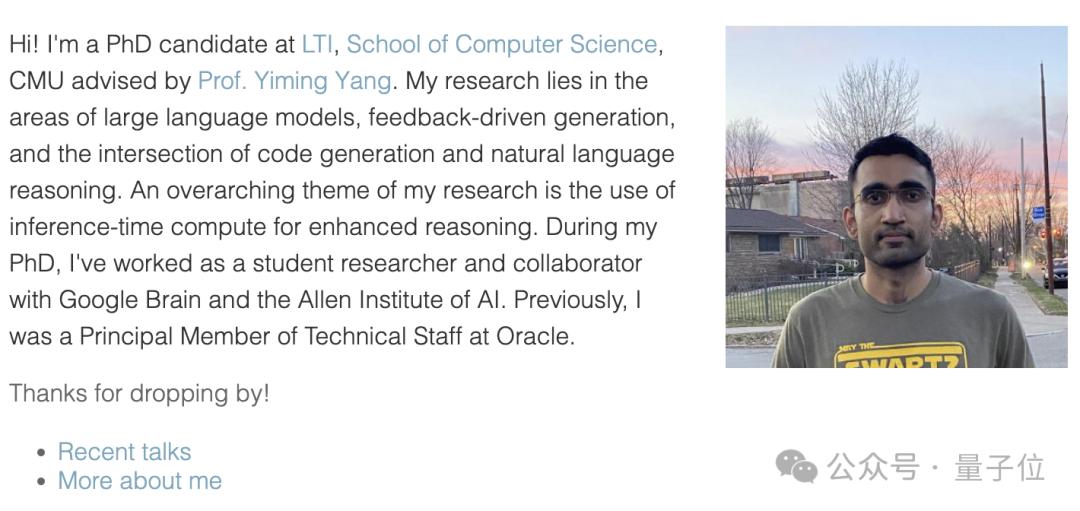The width and height of the screenshot is (1080, 511).
Task: Click the bullet point before Recent talks
Action: (x=41, y=453)
